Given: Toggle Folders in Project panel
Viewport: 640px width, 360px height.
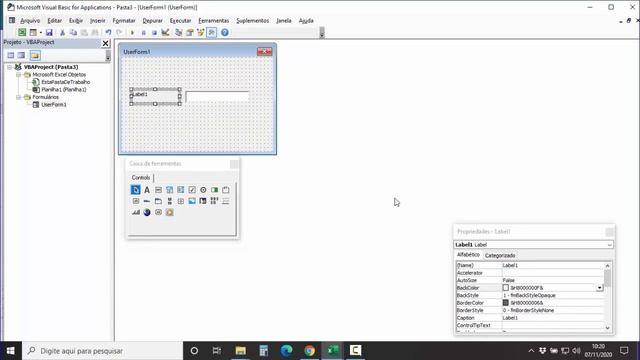Looking at the screenshot, I should tap(35, 55).
